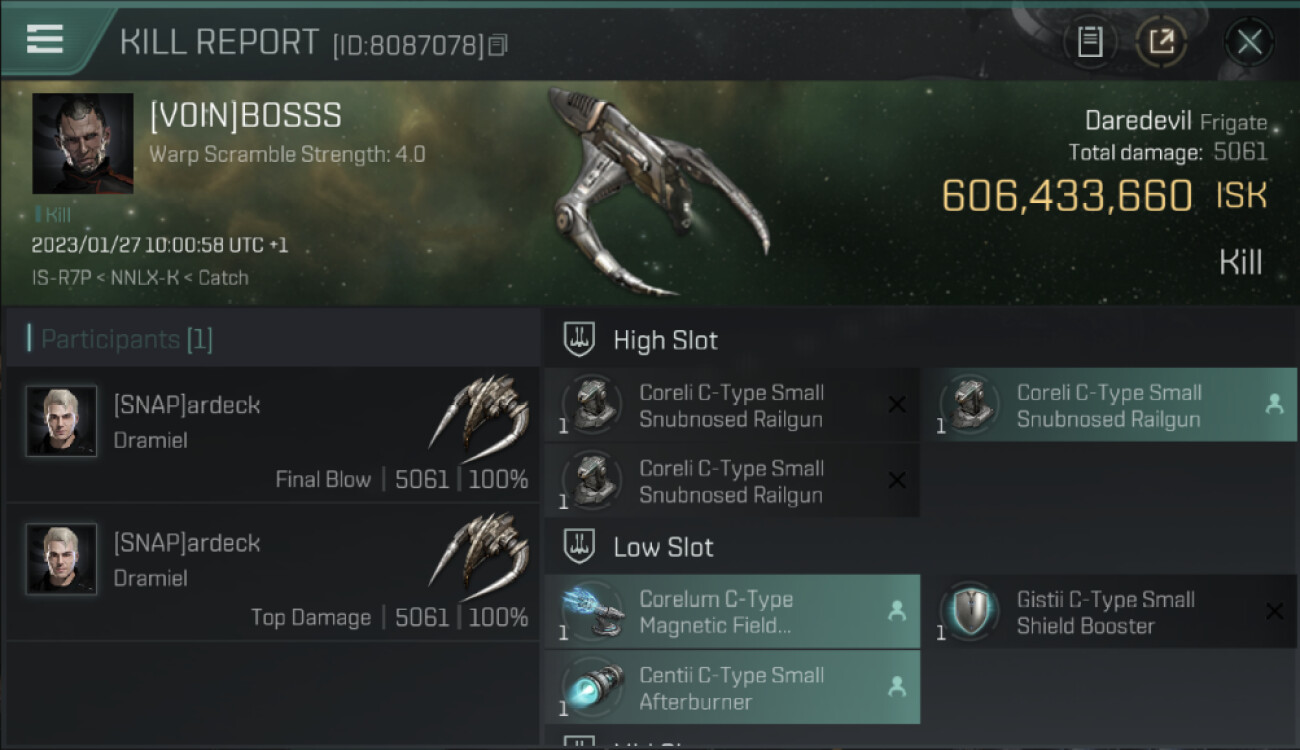The width and height of the screenshot is (1300, 750).
Task: Click the Final Blow Dramiel ship icon
Action: pos(480,413)
